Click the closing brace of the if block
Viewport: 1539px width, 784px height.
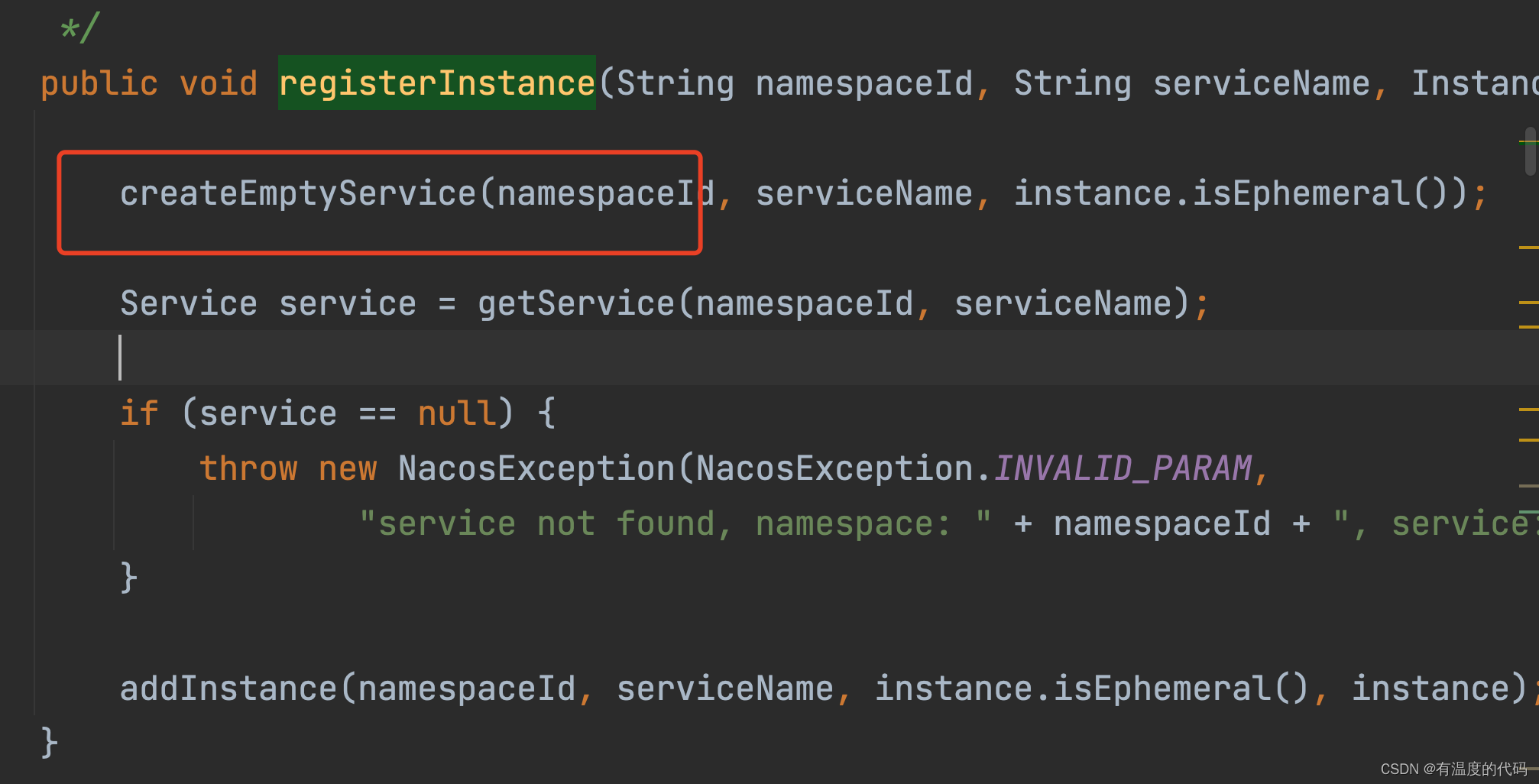tap(129, 578)
